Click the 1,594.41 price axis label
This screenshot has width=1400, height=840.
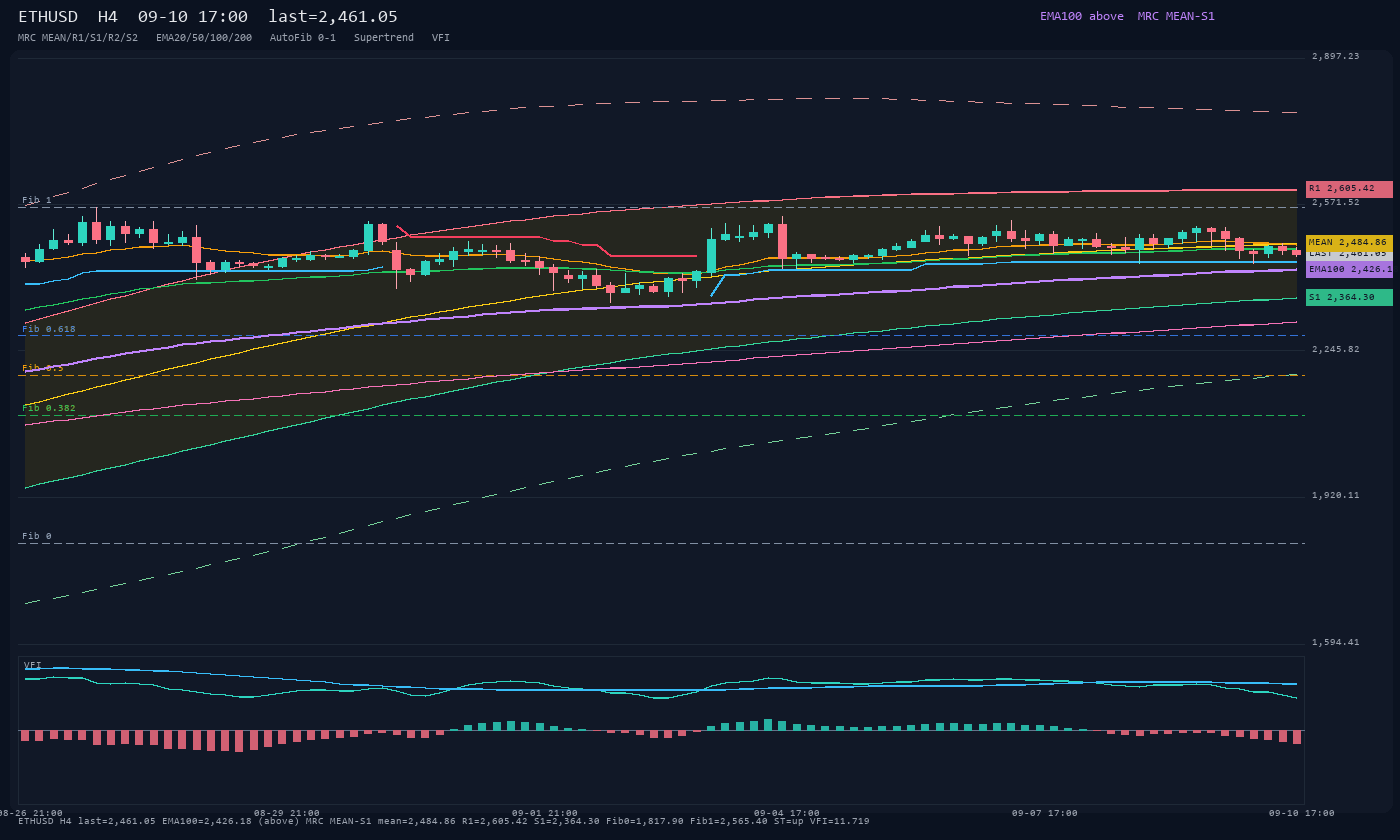pyautogui.click(x=1336, y=642)
